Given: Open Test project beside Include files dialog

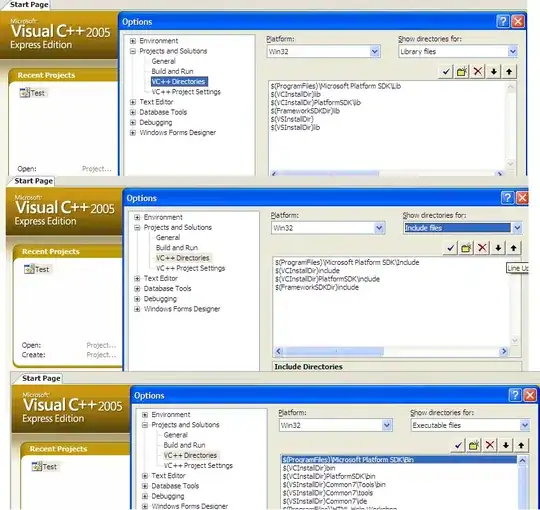Looking at the screenshot, I should pyautogui.click(x=37, y=269).
